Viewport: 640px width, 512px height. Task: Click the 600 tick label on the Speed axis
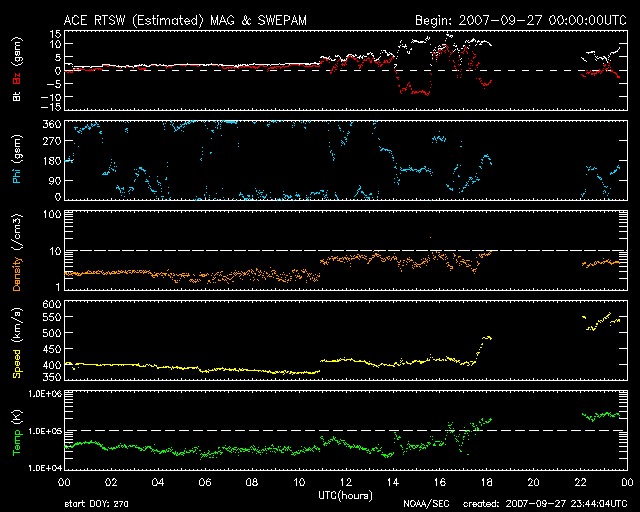[52, 304]
